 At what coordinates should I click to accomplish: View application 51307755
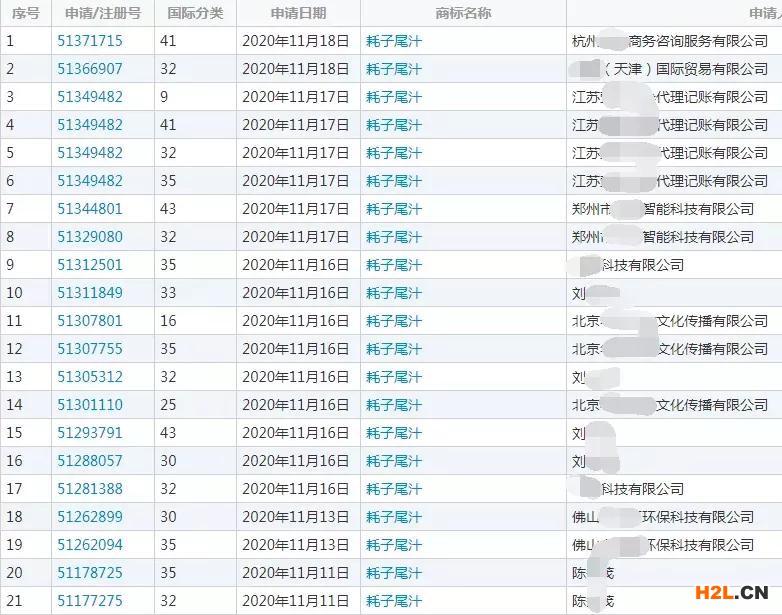click(x=90, y=349)
